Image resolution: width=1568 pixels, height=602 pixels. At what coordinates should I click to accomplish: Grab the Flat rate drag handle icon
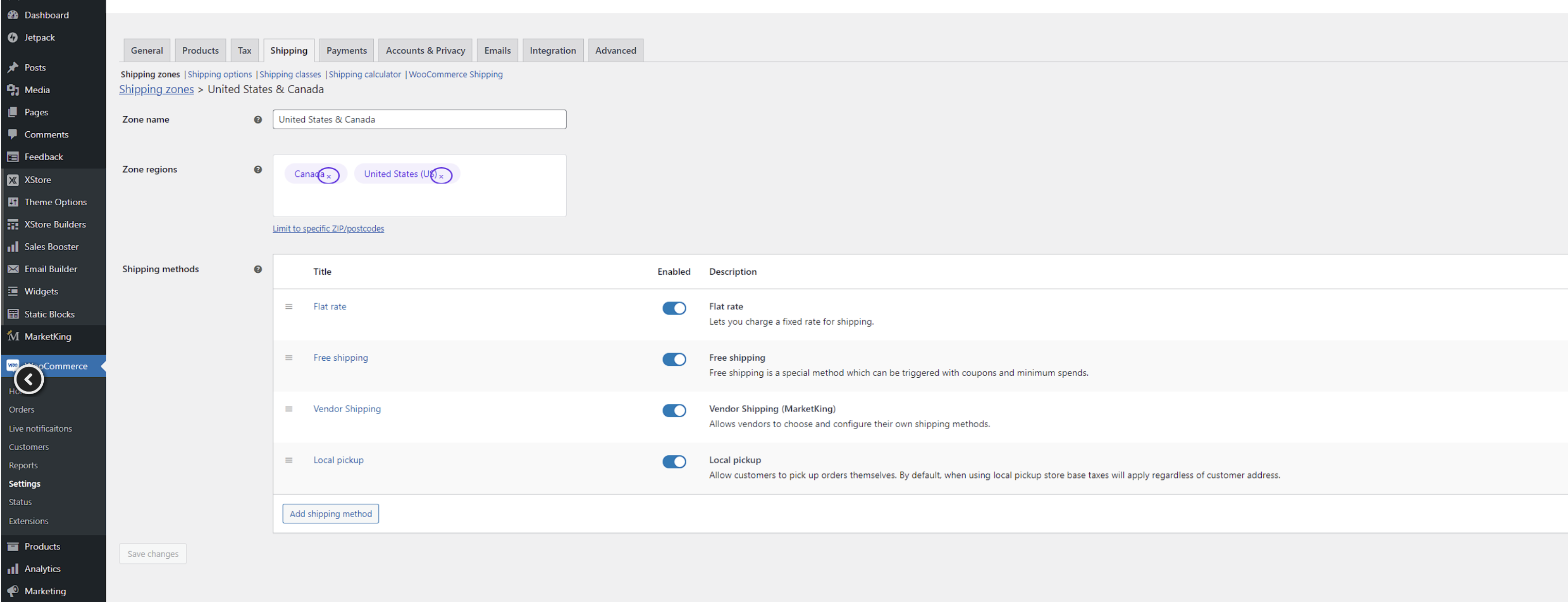289,307
